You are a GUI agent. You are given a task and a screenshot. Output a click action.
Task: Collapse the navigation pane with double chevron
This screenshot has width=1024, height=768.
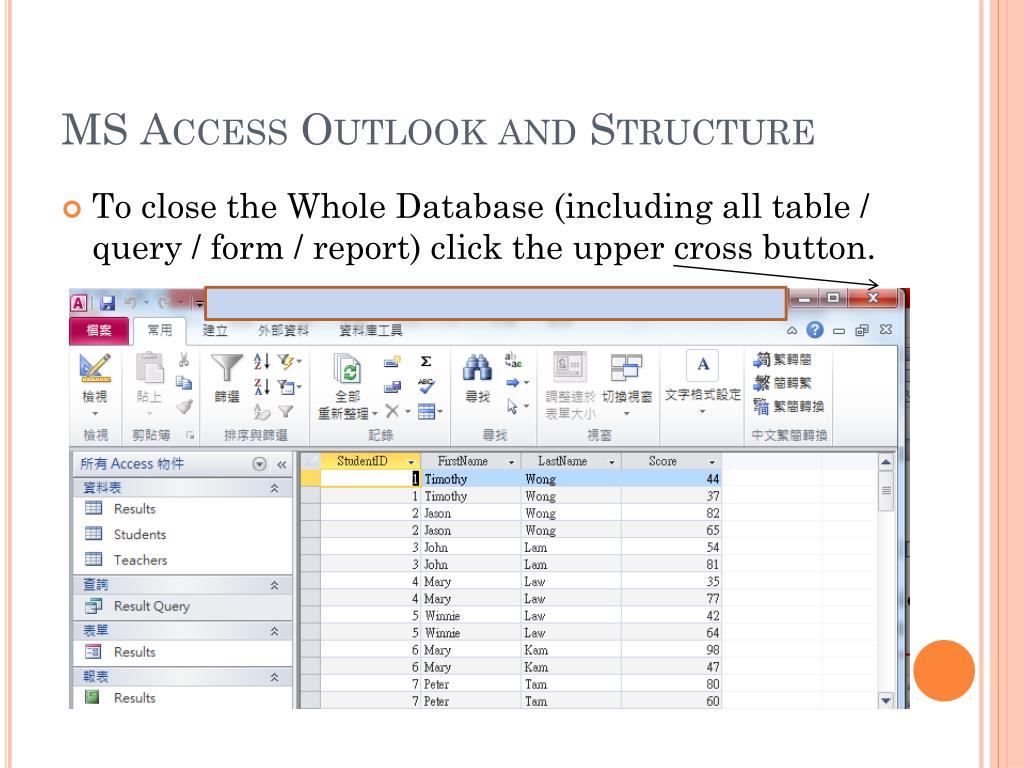tap(281, 464)
